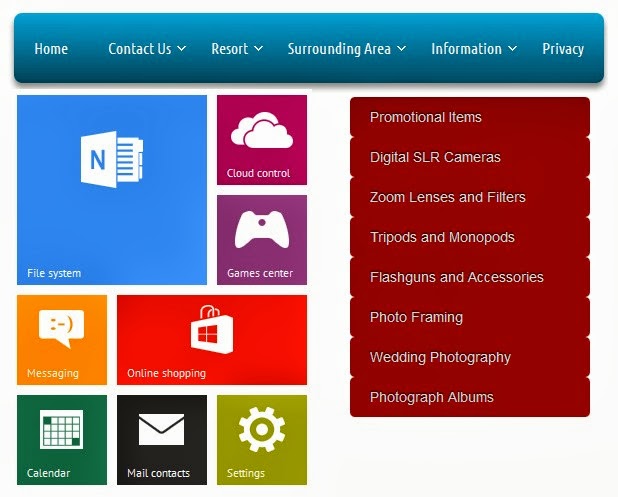Choose Zoom Lenses and Filters
Viewport: 618px width, 497px height.
(x=470, y=197)
